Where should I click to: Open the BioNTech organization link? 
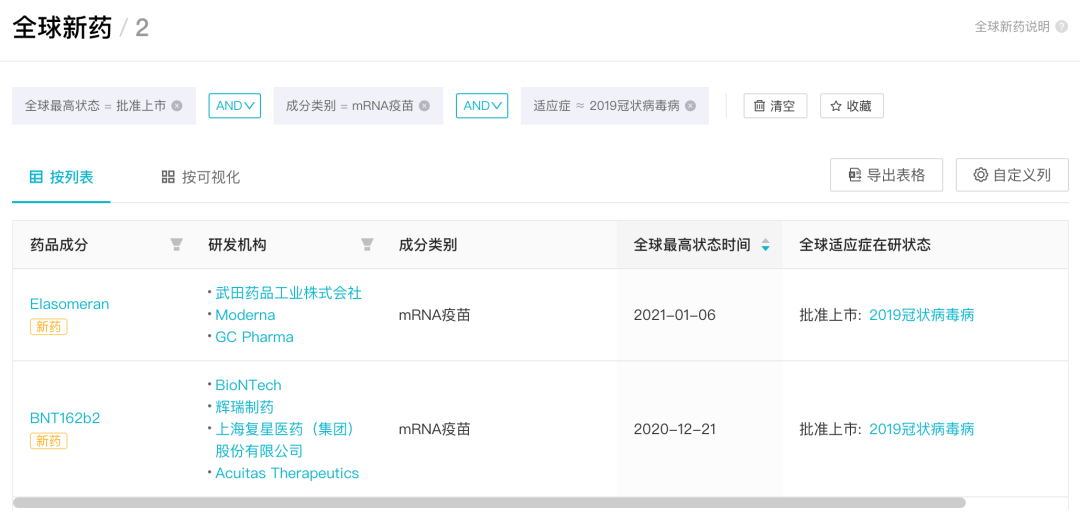coord(249,385)
